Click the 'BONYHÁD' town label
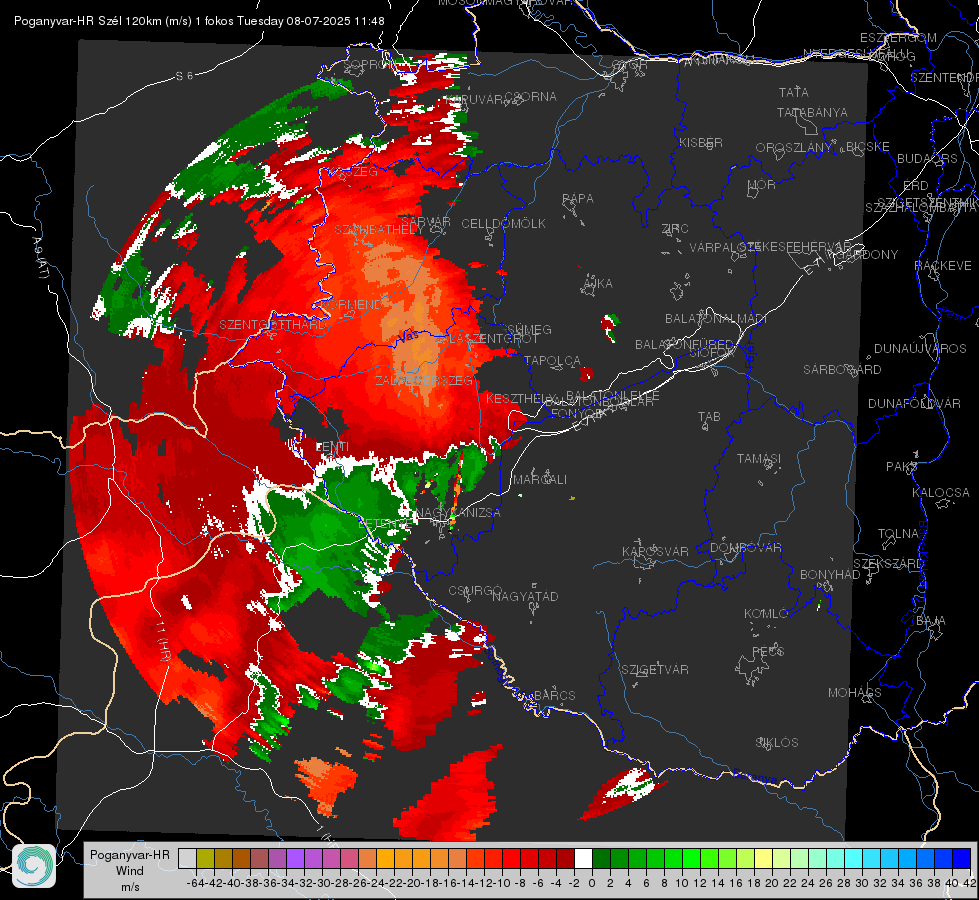The width and height of the screenshot is (979, 900). pyautogui.click(x=830, y=575)
